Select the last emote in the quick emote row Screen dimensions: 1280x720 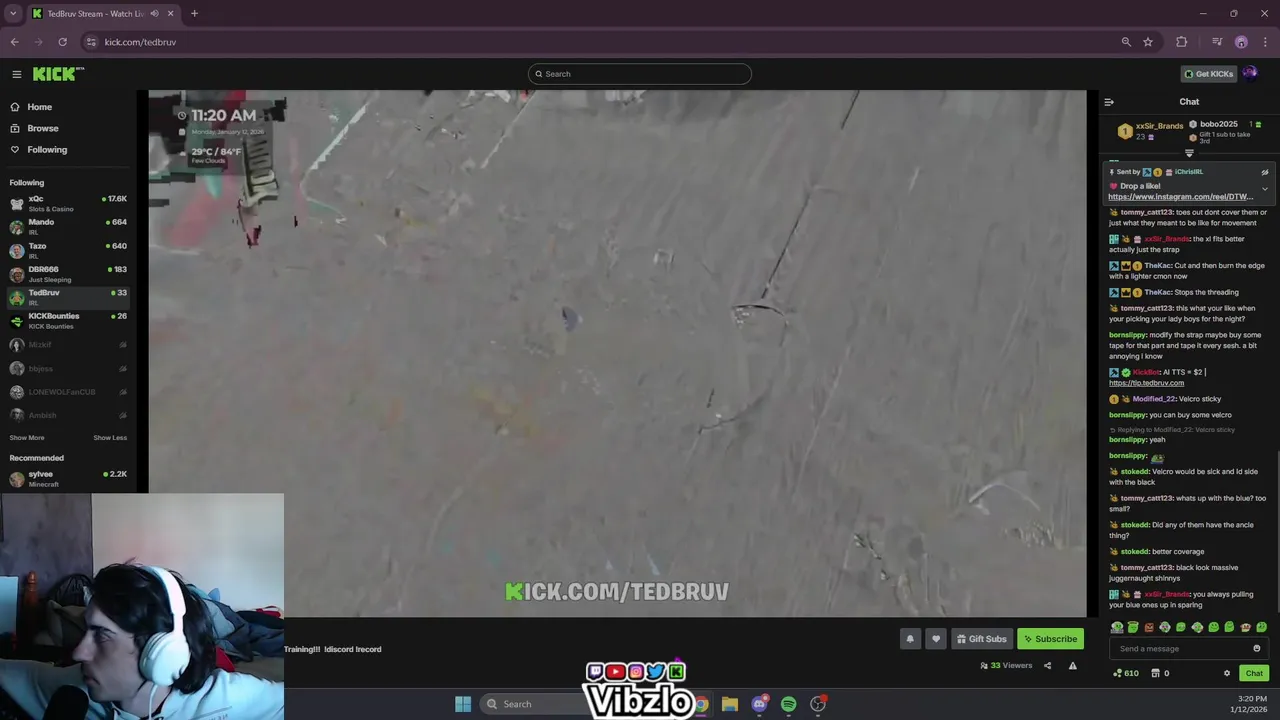(x=1261, y=628)
